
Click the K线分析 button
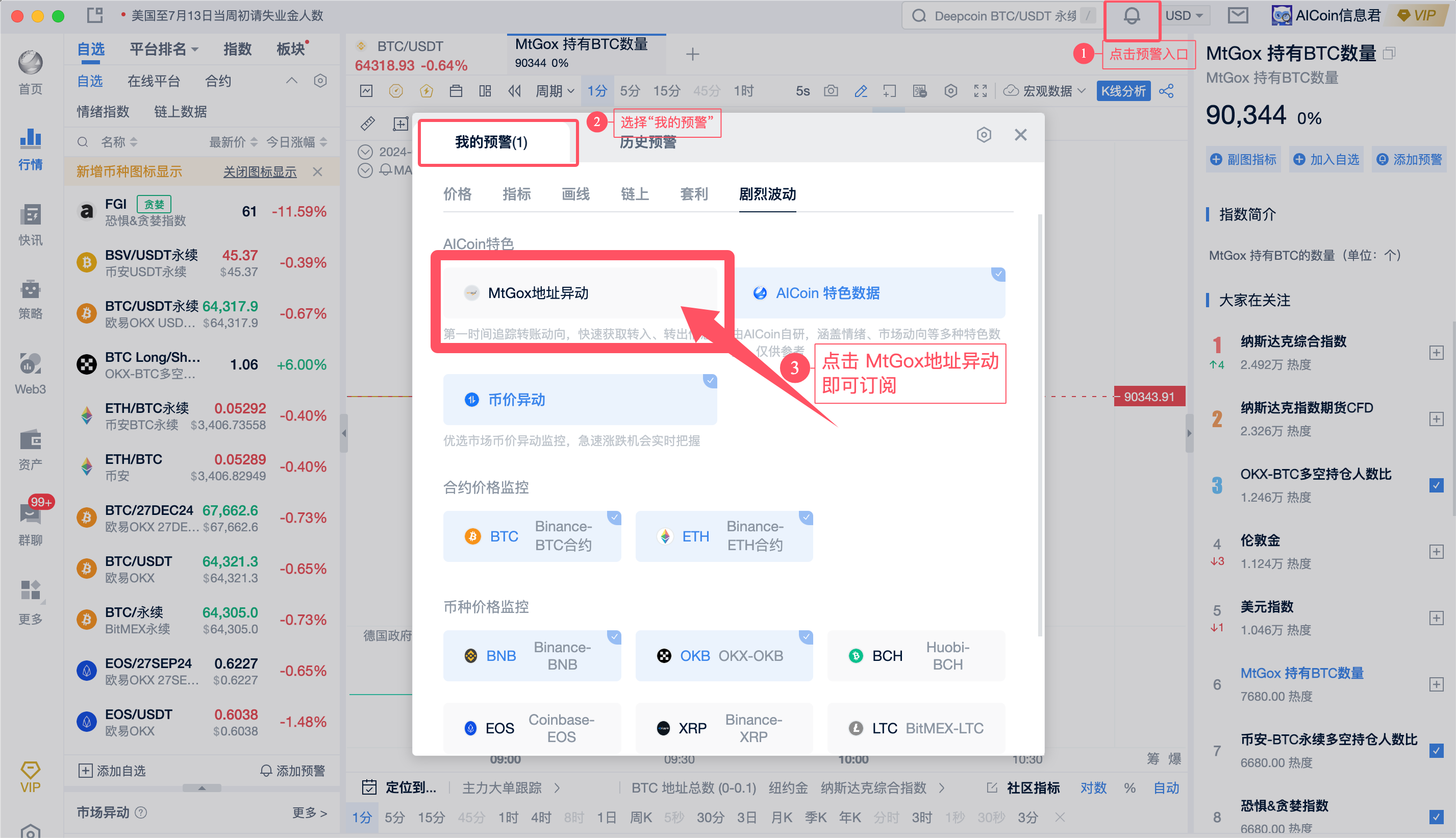[x=1123, y=91]
